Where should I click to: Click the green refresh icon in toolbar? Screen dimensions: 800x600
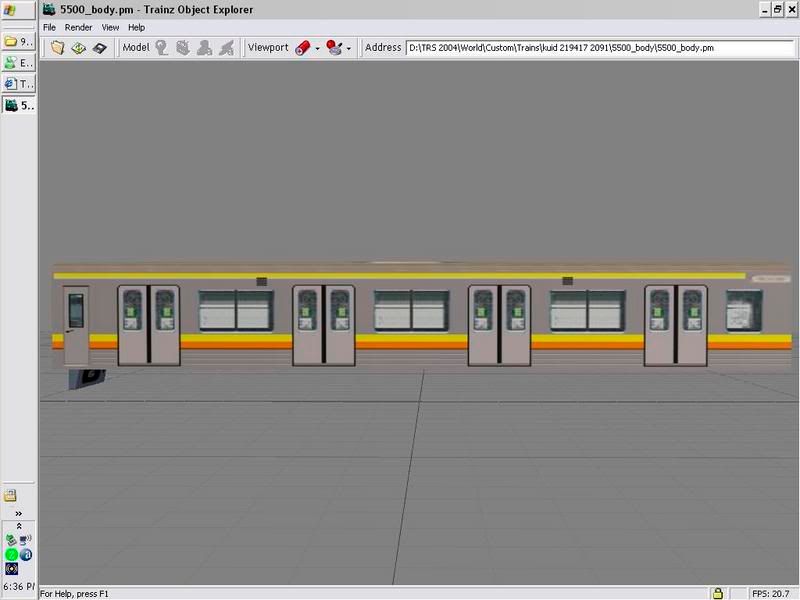(79, 47)
